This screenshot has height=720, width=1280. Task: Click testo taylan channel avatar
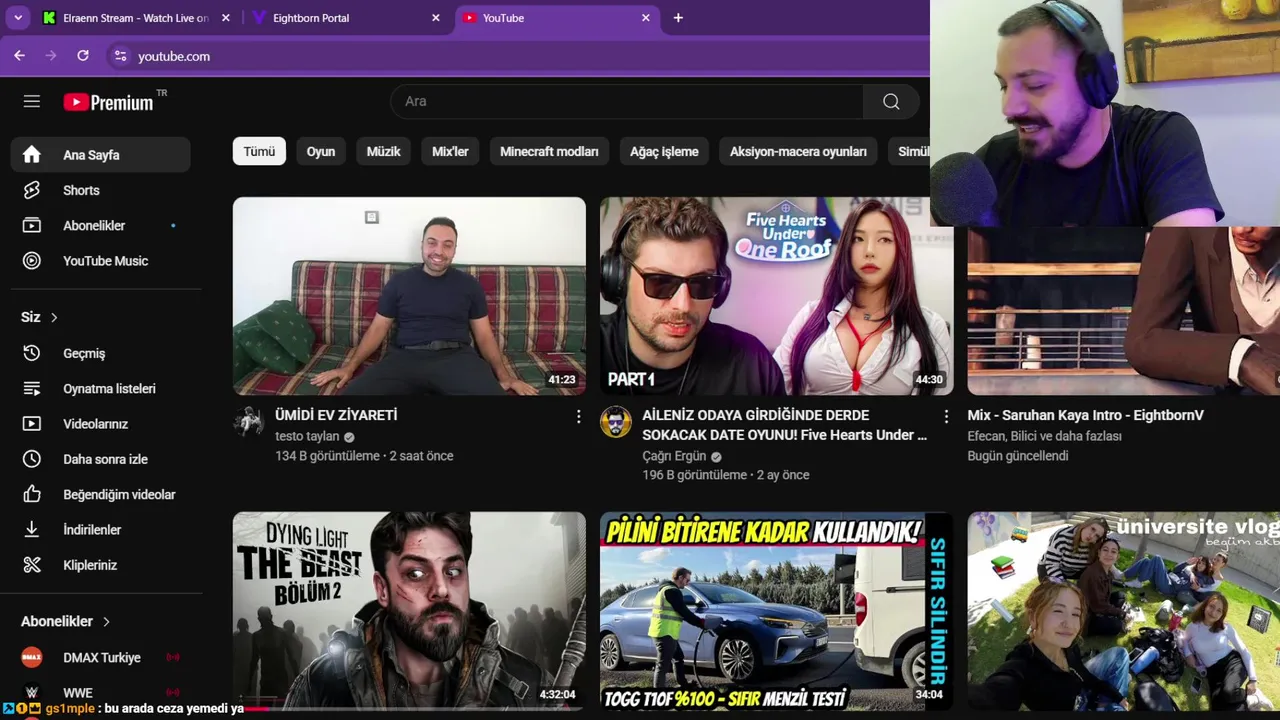[248, 422]
